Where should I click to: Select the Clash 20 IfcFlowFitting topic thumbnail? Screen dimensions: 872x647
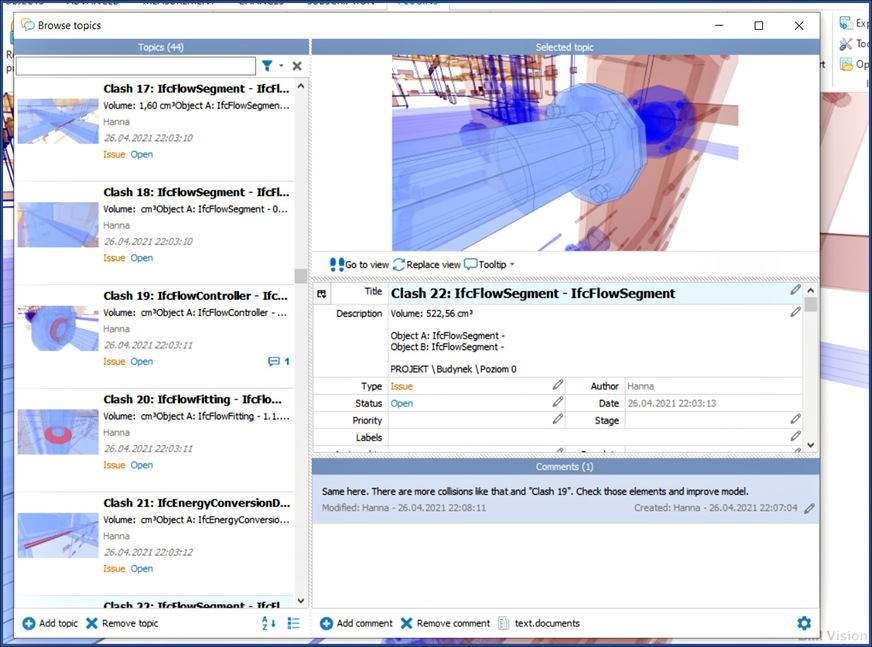(x=57, y=431)
